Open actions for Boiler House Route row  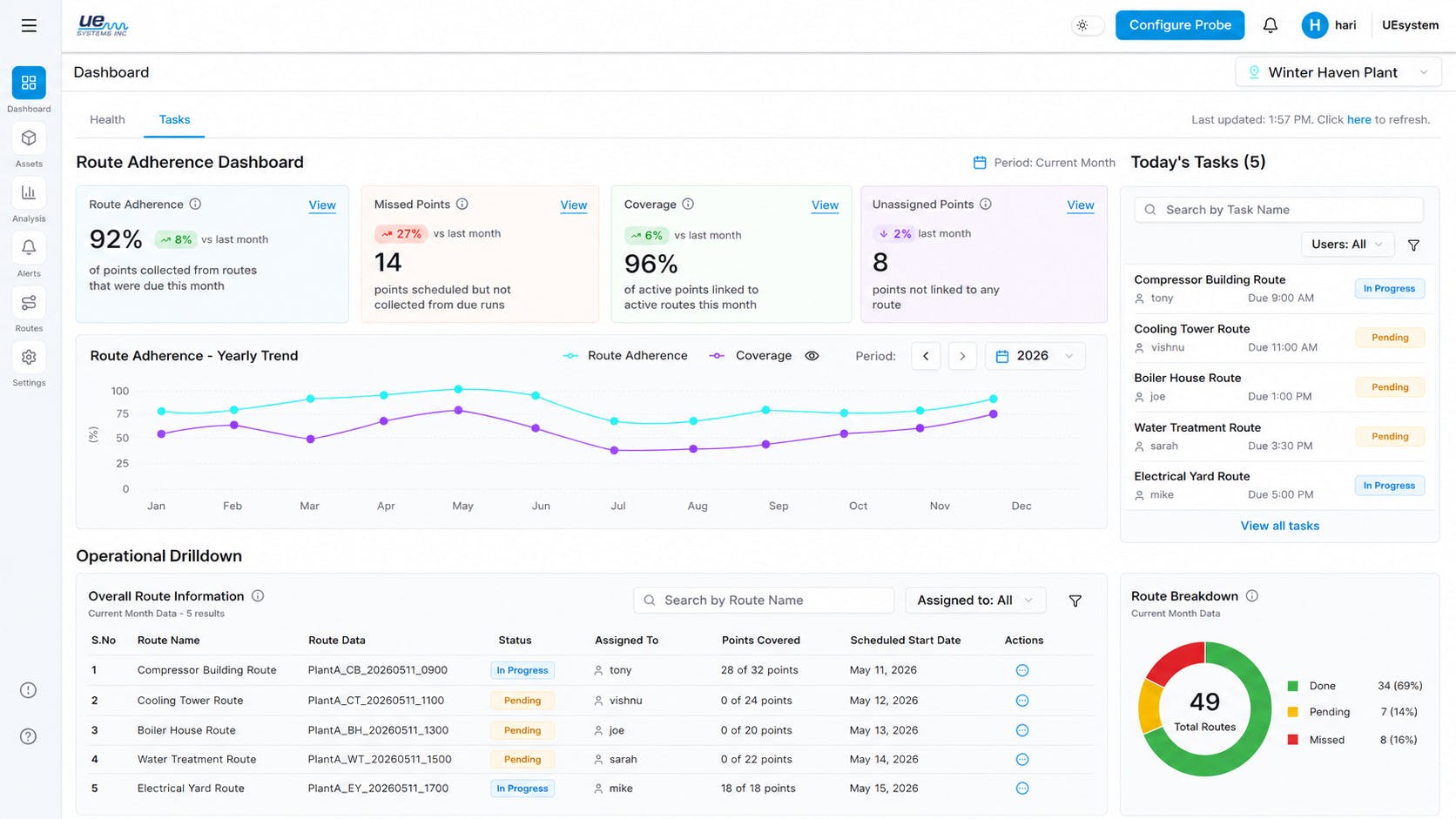click(x=1022, y=730)
